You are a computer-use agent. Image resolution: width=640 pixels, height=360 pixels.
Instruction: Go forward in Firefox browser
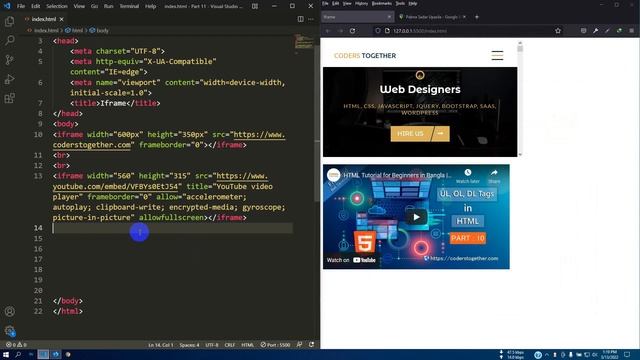click(x=340, y=31)
